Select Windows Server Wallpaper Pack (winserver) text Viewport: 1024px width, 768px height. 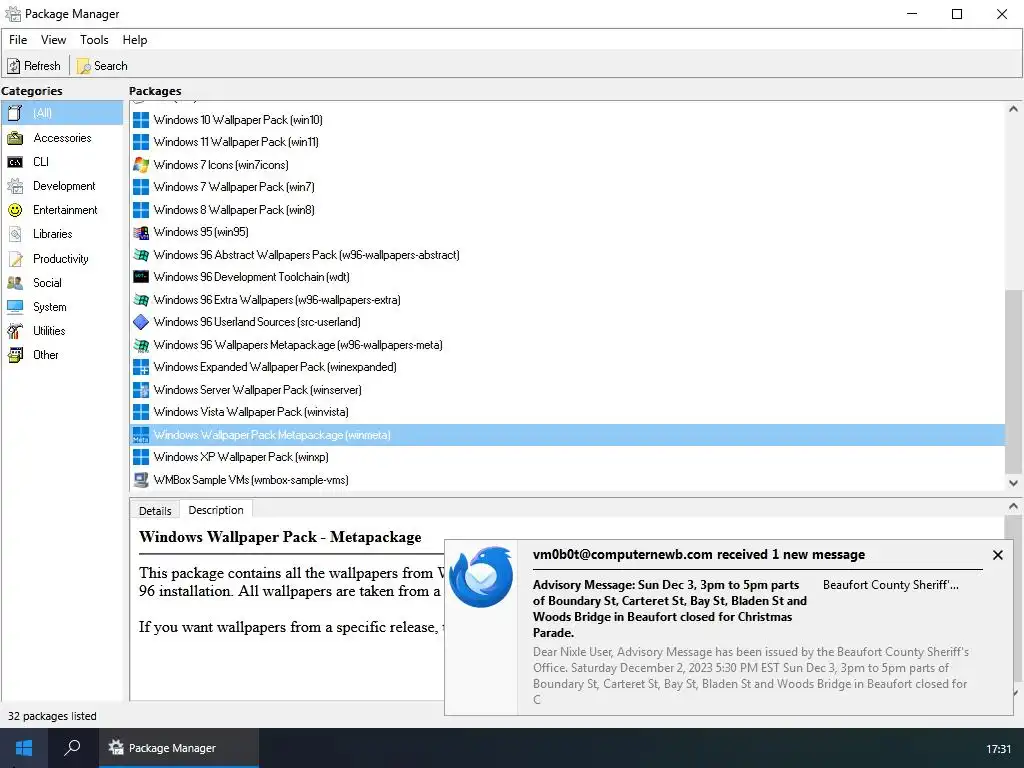coord(257,390)
